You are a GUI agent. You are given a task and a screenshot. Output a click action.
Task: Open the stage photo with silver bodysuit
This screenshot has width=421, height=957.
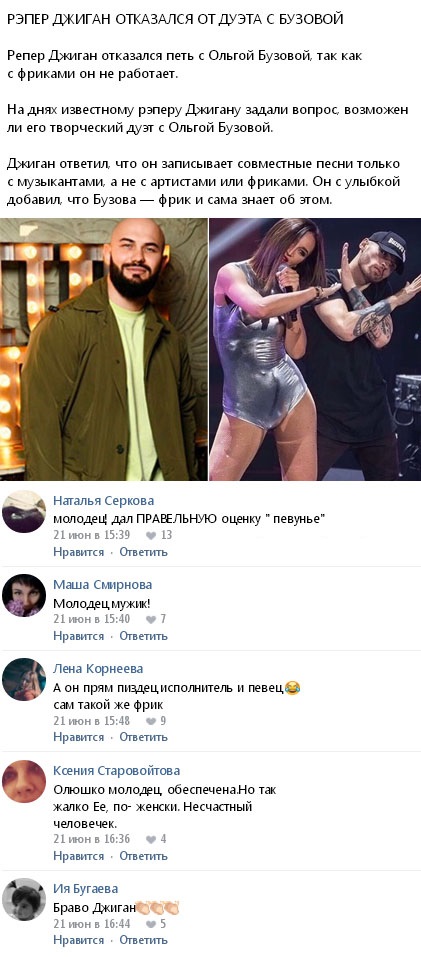[x=315, y=349]
